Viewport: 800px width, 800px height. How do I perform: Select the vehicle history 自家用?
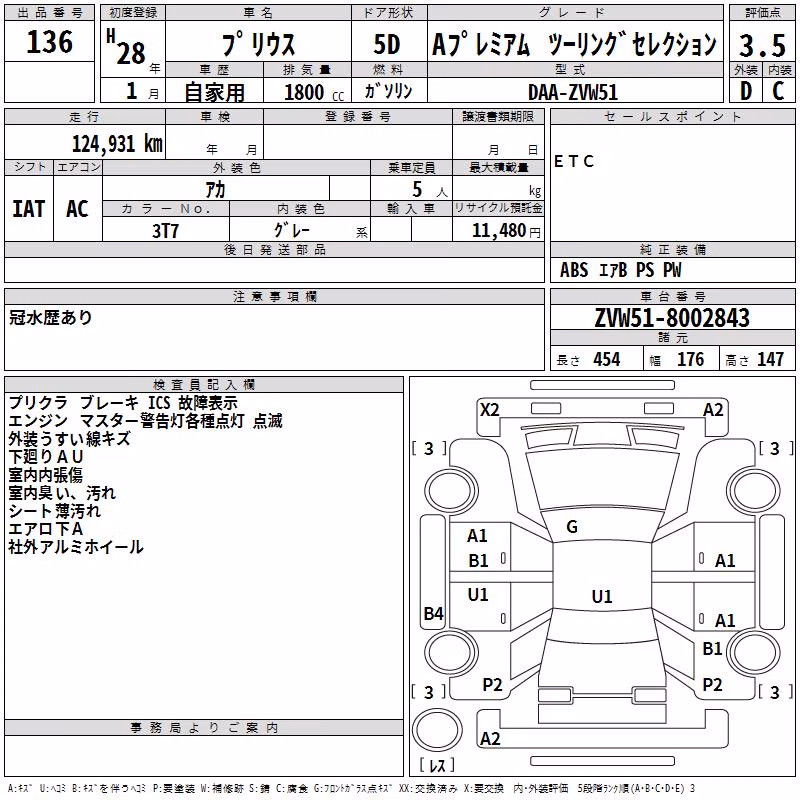214,92
